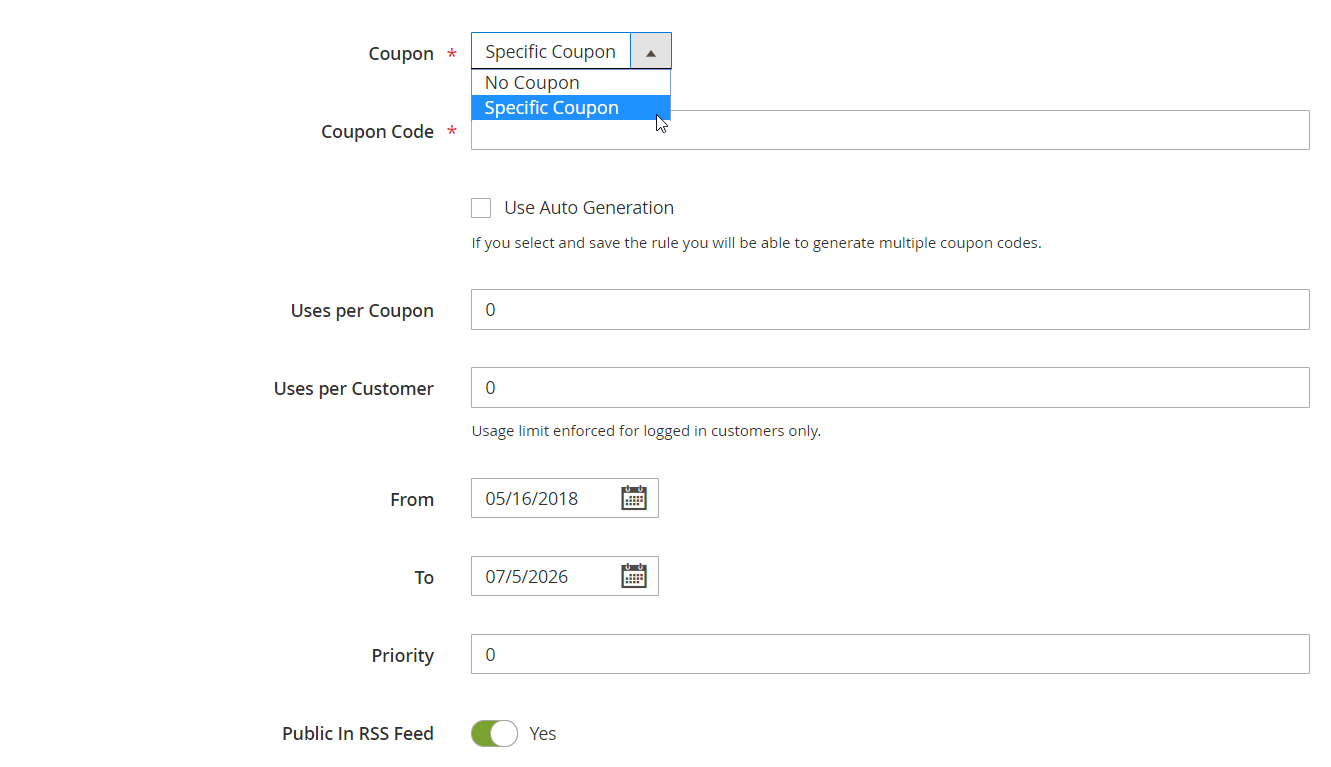Click the To date input showing 07/5/2026

point(545,576)
